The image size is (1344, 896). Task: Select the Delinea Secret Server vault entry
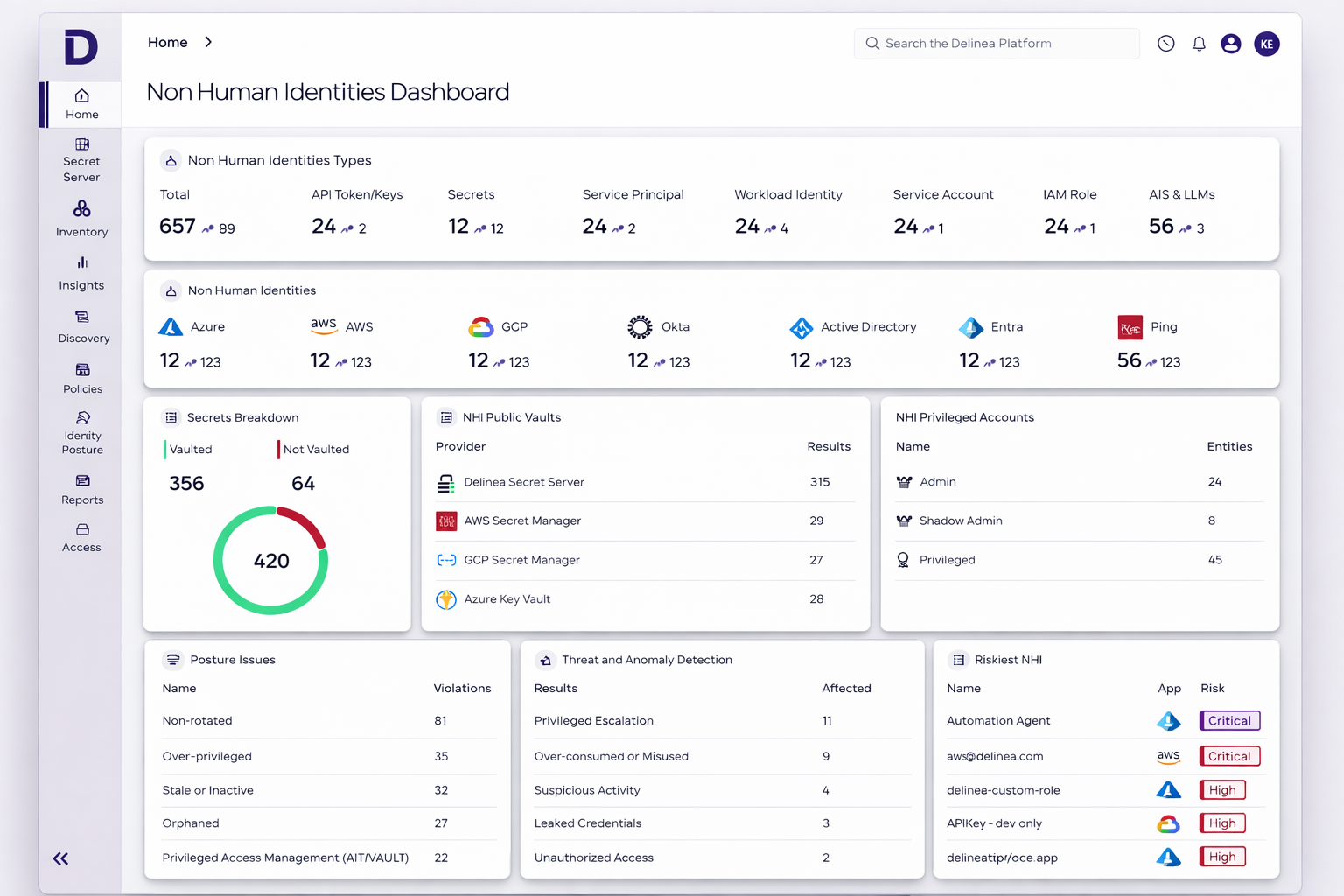pyautogui.click(x=525, y=482)
